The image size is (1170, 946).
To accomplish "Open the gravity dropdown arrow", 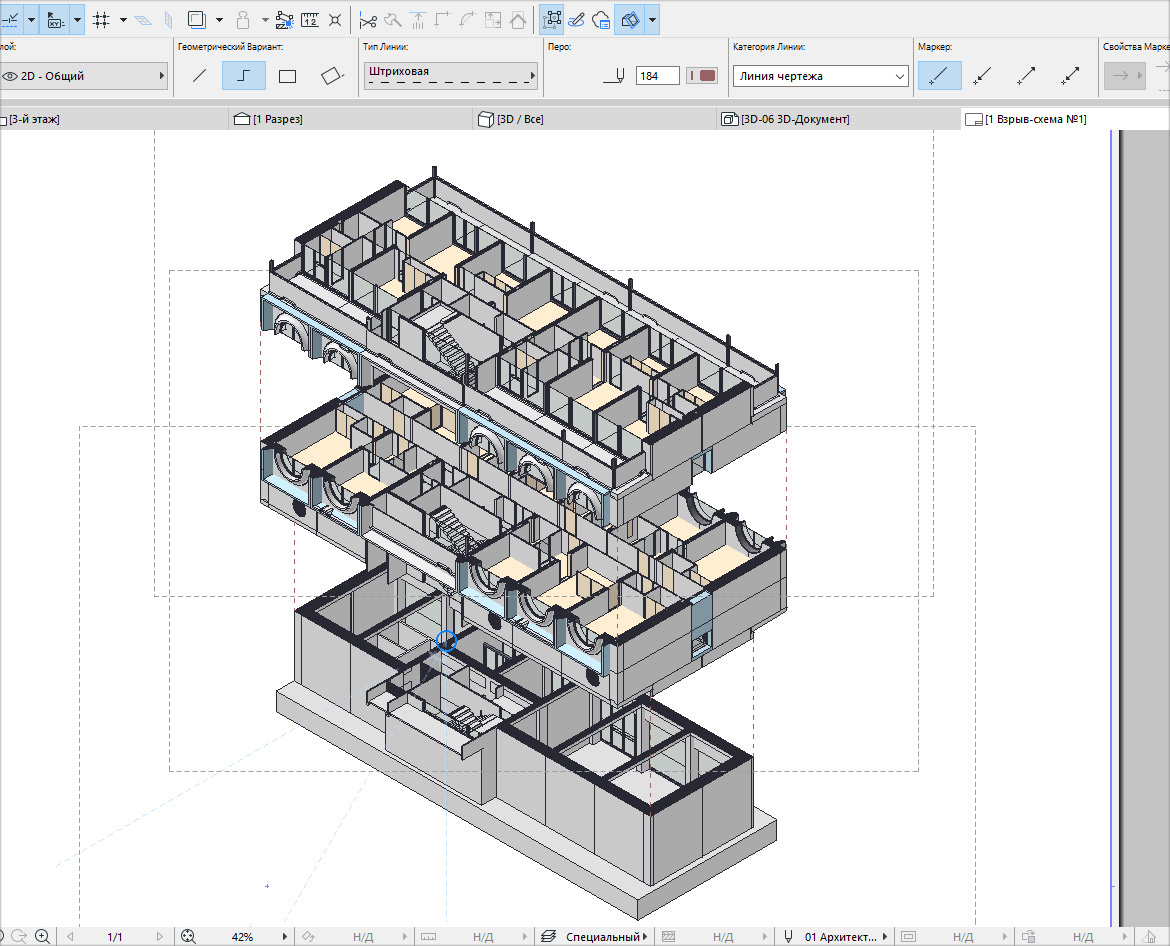I will 265,20.
